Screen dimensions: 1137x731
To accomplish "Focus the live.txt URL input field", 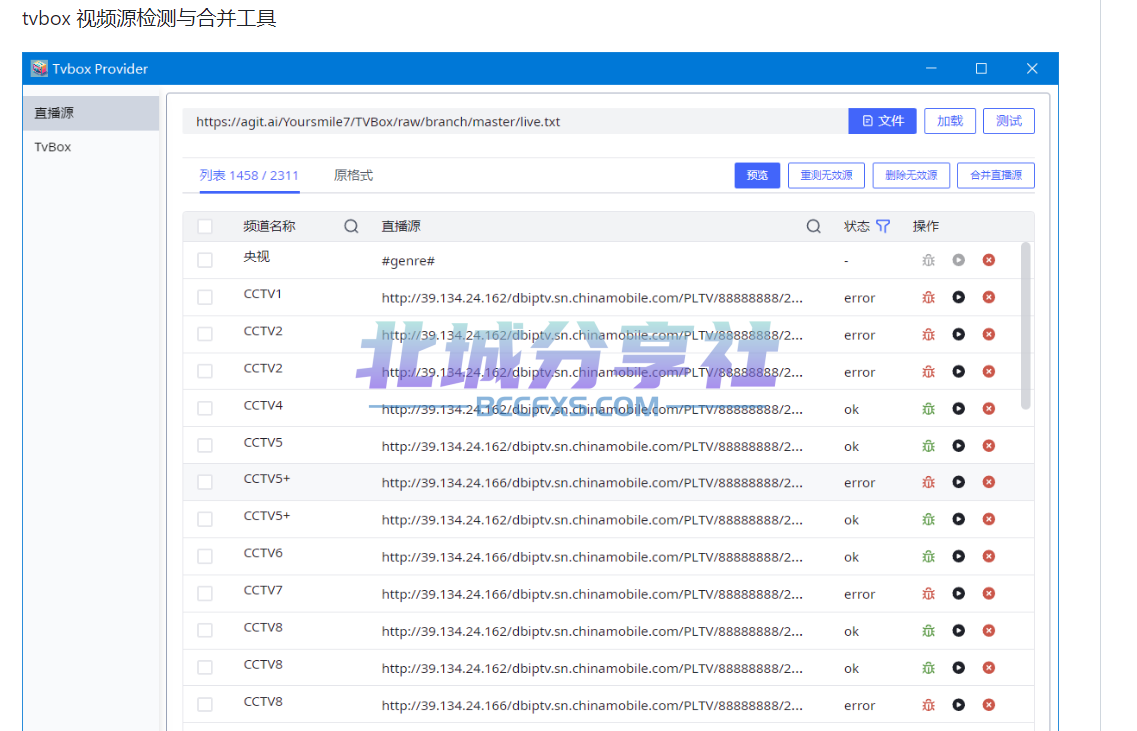I will coord(515,121).
